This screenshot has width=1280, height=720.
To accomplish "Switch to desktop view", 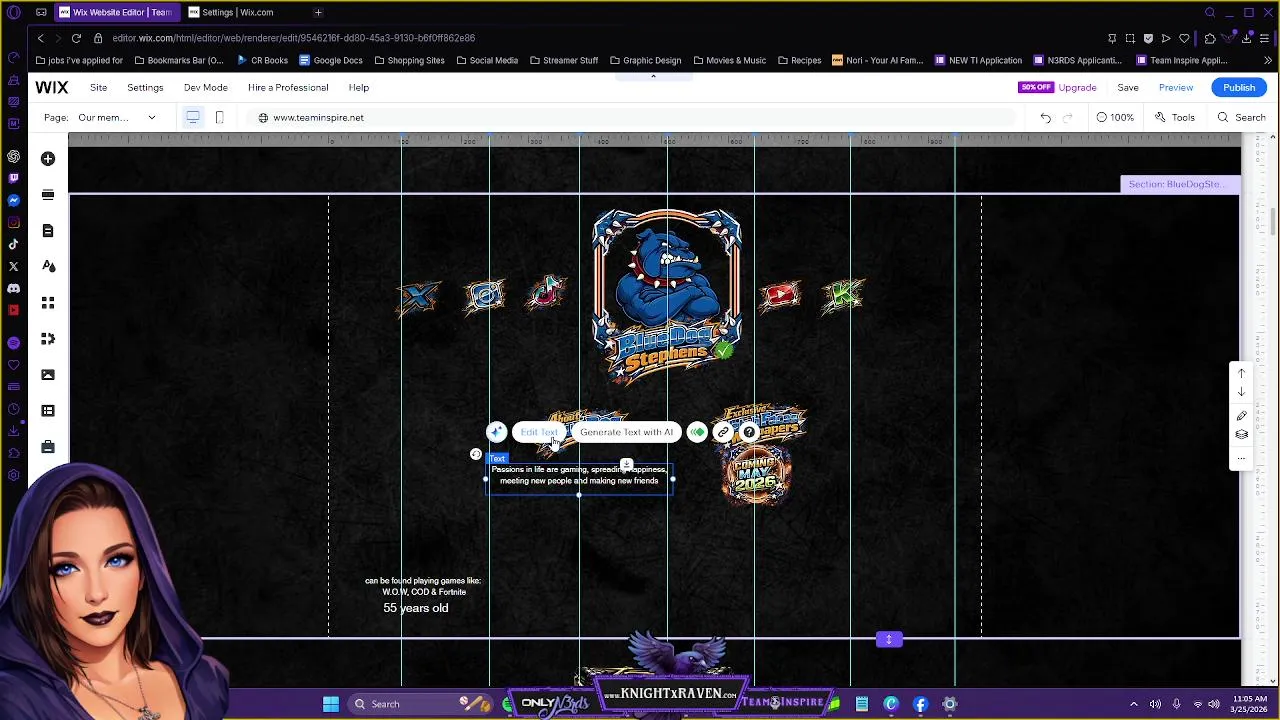I will click(193, 118).
